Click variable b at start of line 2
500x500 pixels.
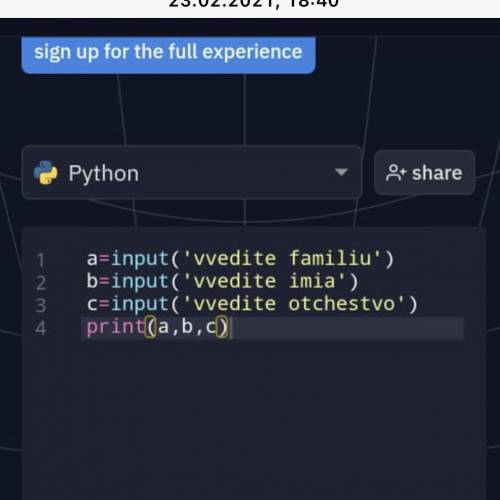92,281
